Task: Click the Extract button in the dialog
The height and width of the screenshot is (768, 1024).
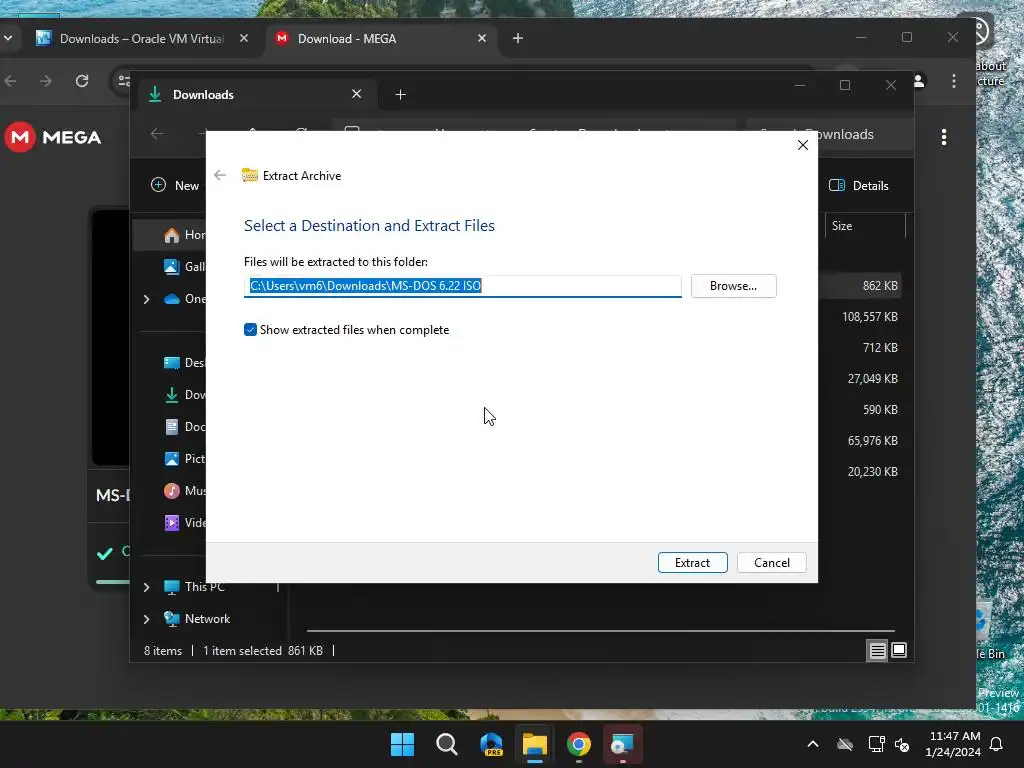Action: pos(692,562)
